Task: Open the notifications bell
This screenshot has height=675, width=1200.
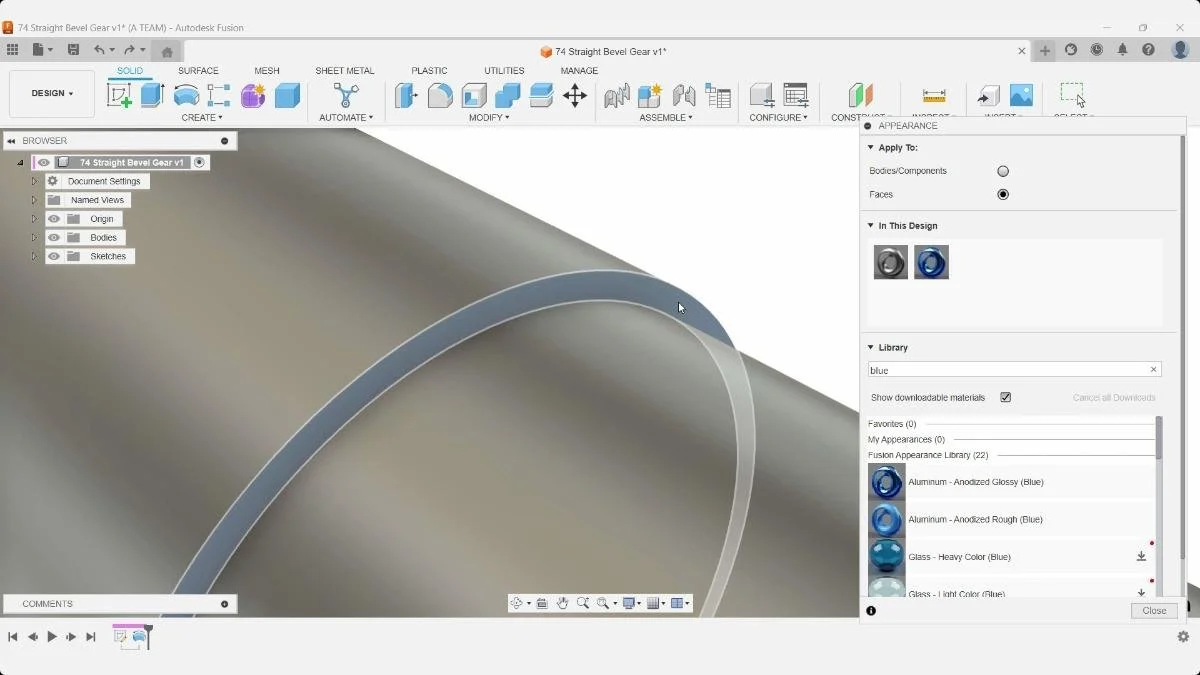Action: 1123,50
